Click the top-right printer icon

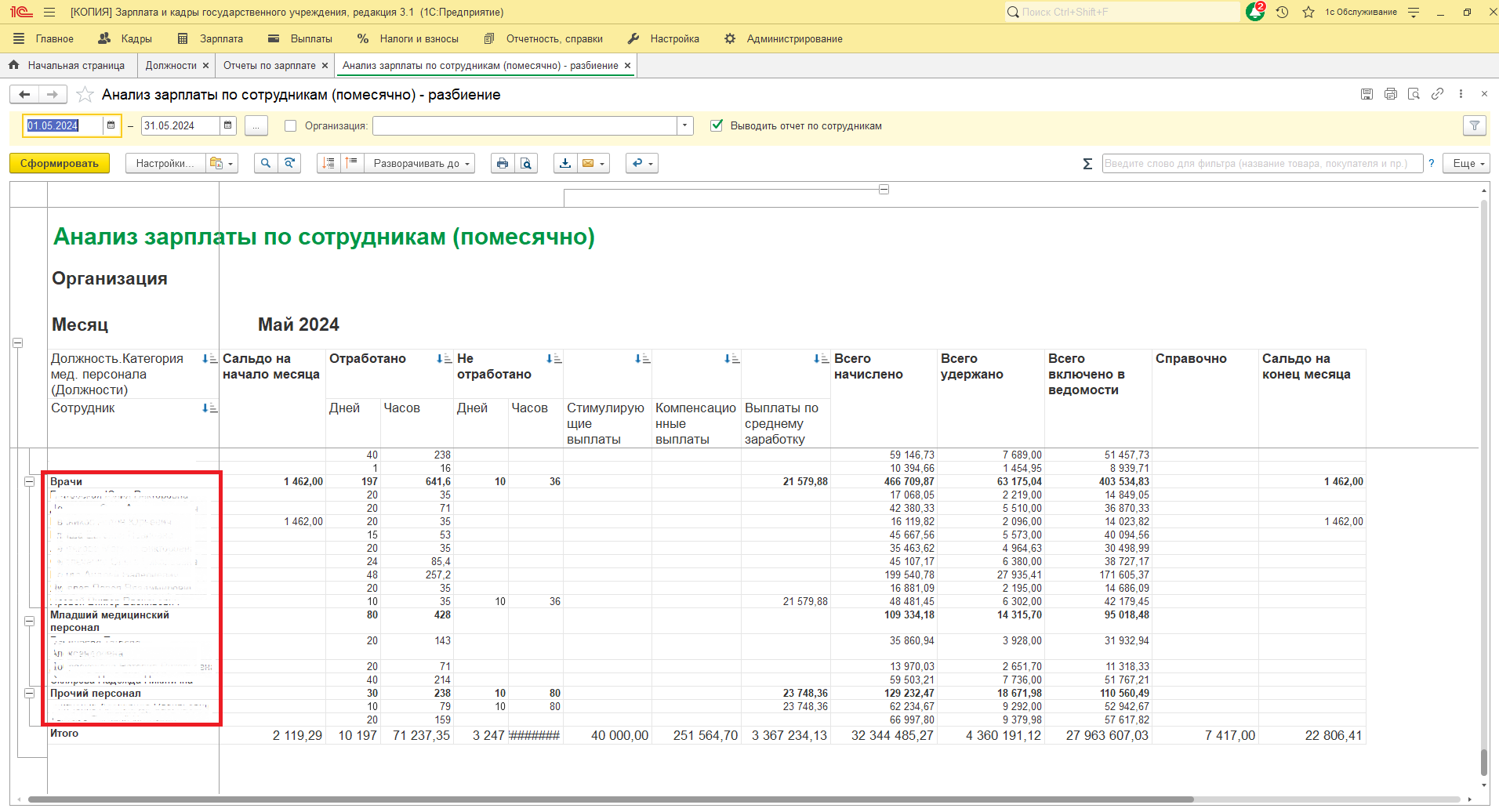[x=1390, y=94]
